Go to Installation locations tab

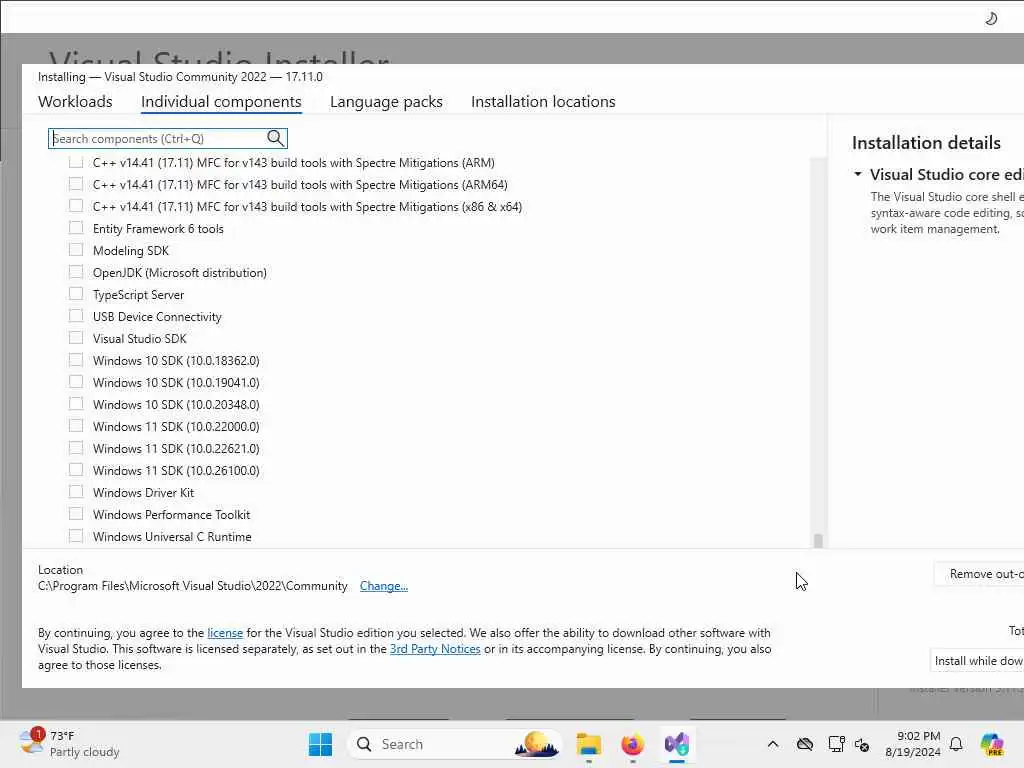543,101
